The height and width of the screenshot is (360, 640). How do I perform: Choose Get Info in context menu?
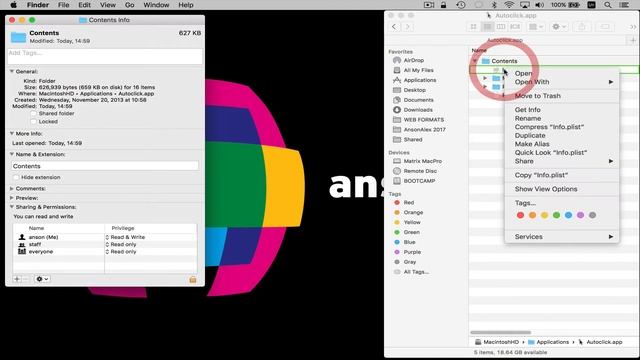click(x=562, y=110)
